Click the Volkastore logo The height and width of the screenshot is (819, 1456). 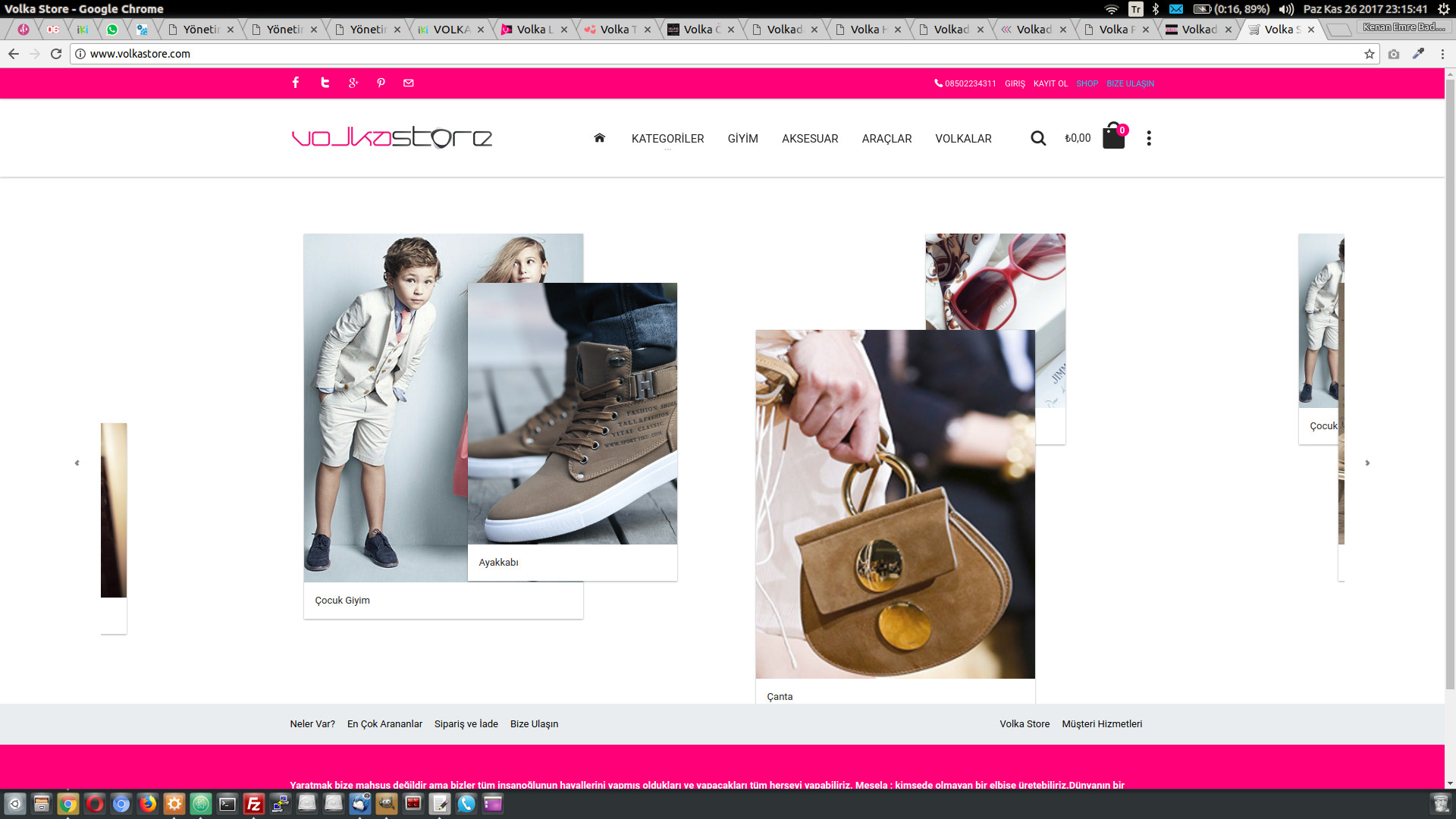392,137
